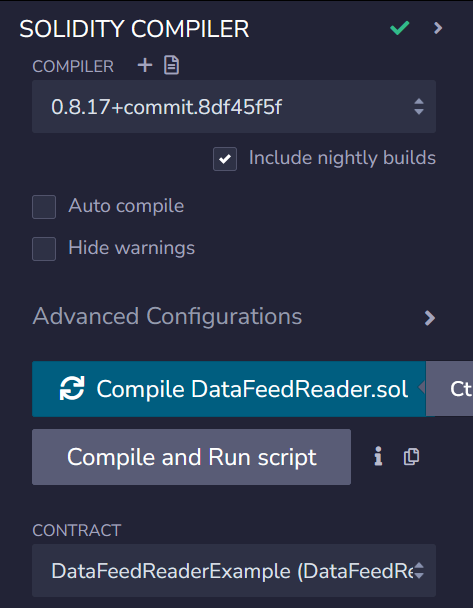The width and height of the screenshot is (473, 608).
Task: Click the refresh icon in Compile button
Action: pyautogui.click(x=72, y=388)
